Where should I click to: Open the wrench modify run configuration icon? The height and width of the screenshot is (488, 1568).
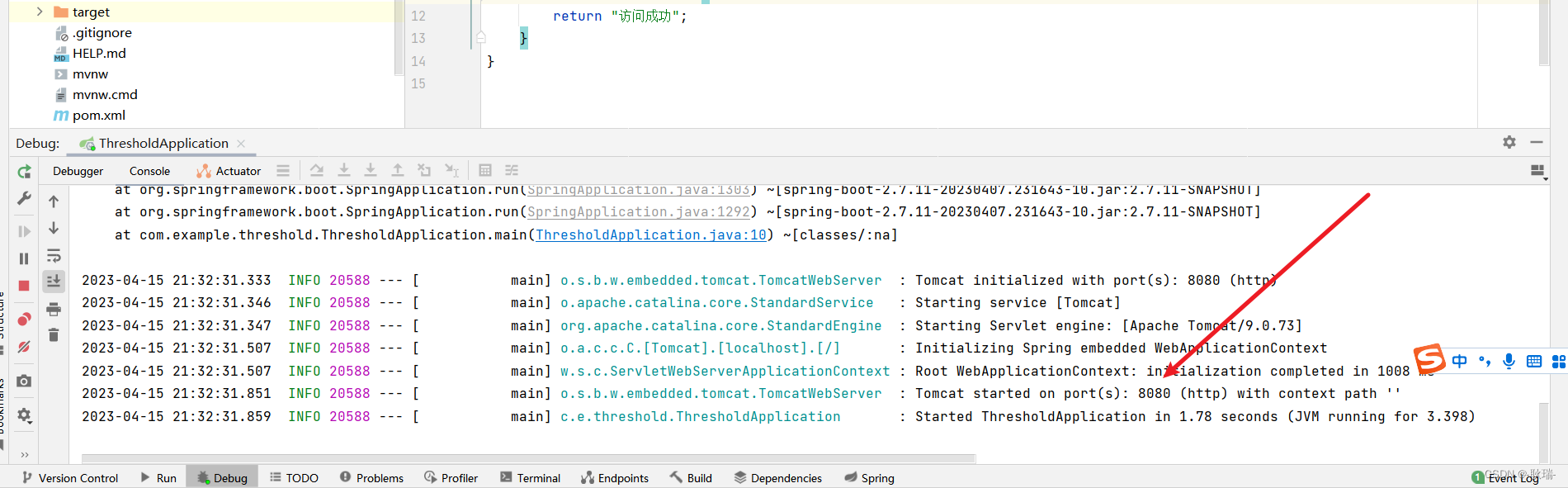[x=24, y=199]
